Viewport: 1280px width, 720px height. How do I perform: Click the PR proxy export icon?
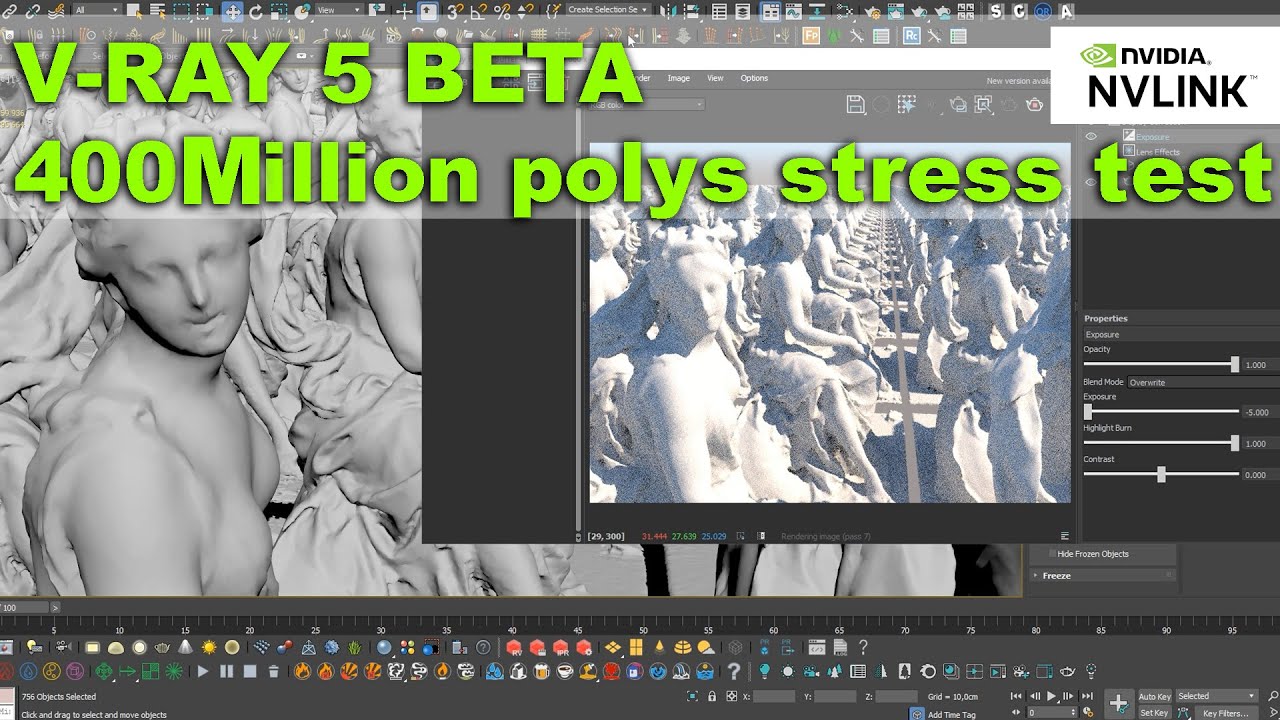[787, 647]
